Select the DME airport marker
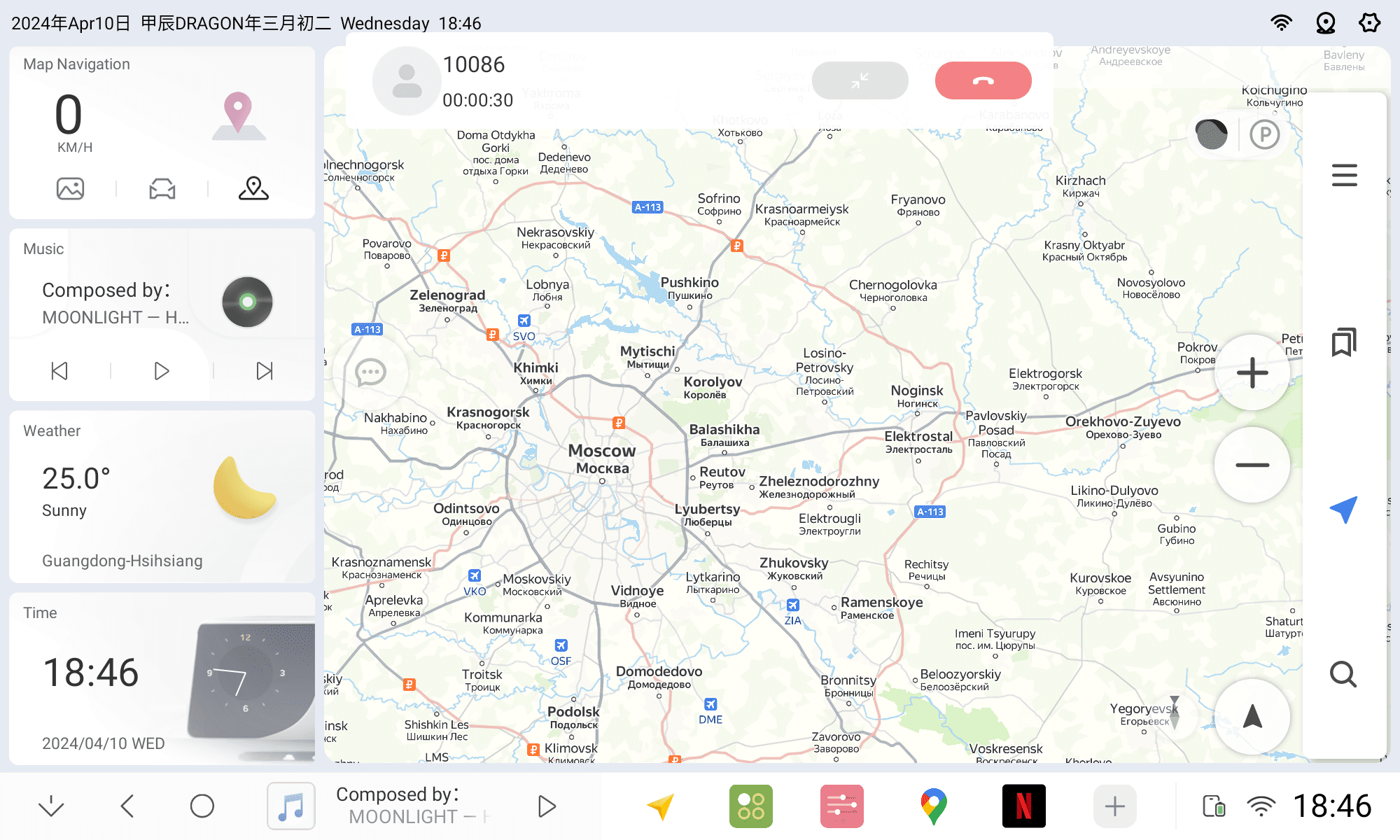The width and height of the screenshot is (1400, 840). click(x=710, y=711)
